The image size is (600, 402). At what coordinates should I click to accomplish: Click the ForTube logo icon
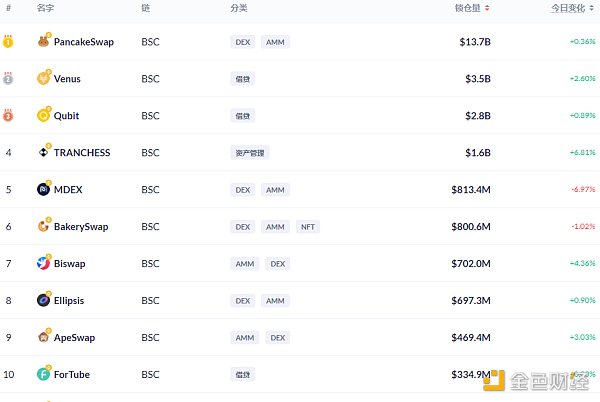pyautogui.click(x=43, y=374)
